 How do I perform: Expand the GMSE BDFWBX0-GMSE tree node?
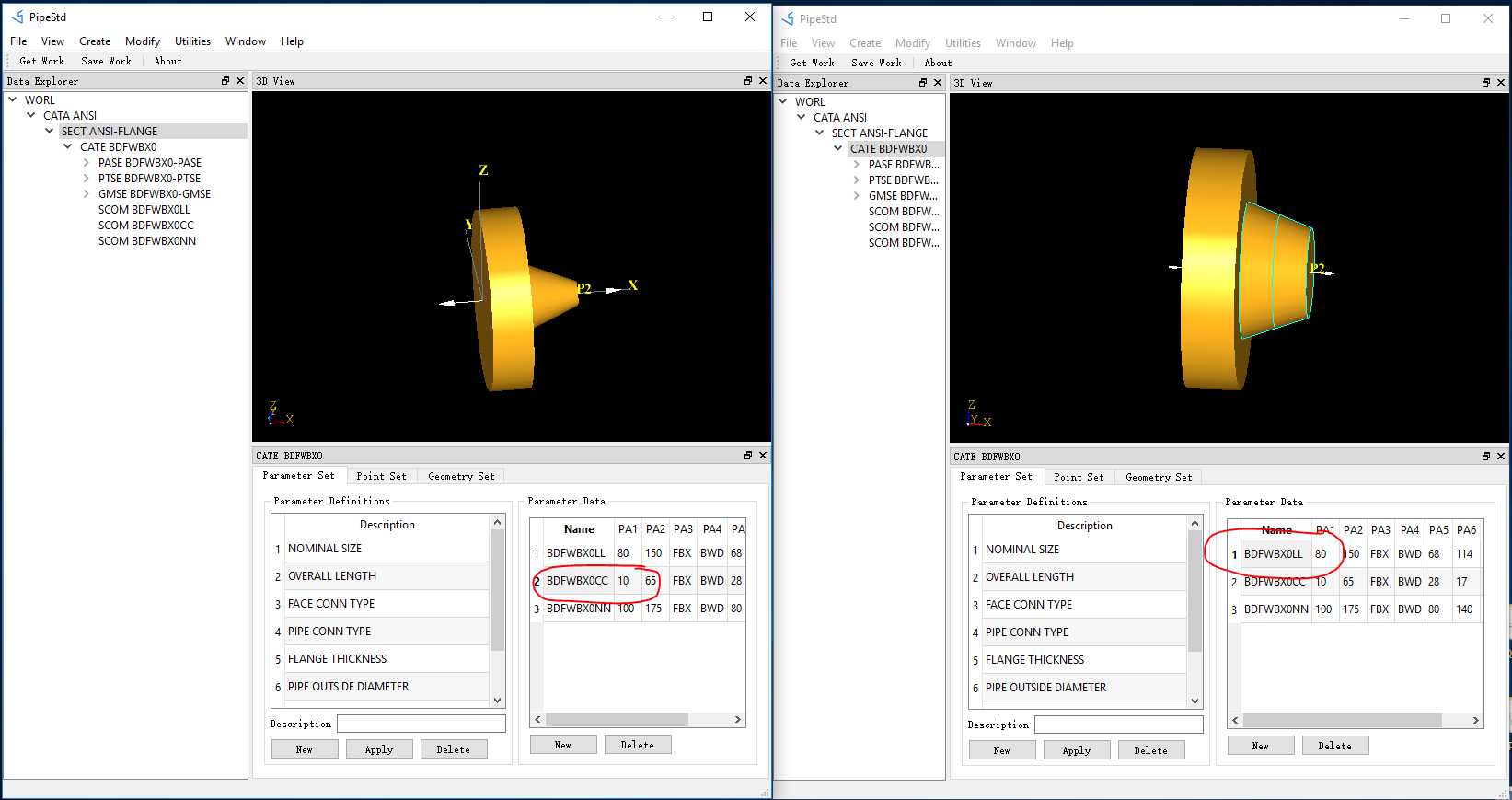[87, 193]
